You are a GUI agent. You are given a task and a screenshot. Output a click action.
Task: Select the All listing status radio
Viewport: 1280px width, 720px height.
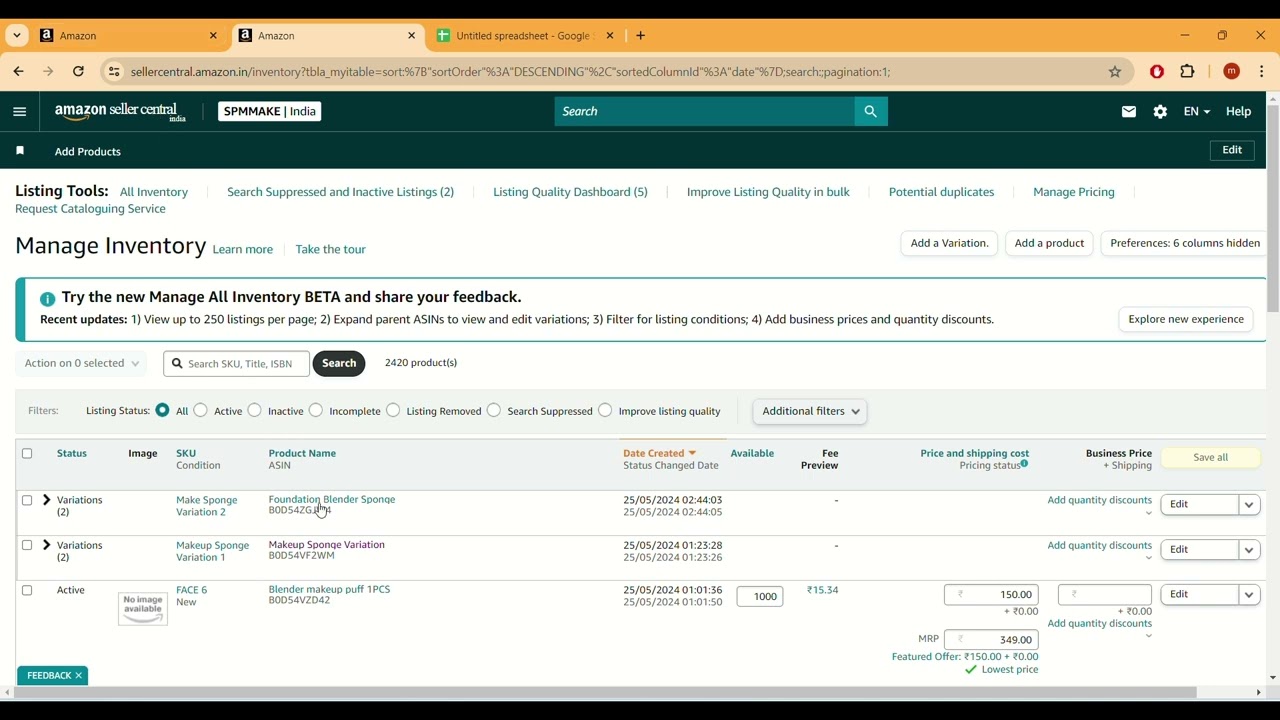point(162,410)
